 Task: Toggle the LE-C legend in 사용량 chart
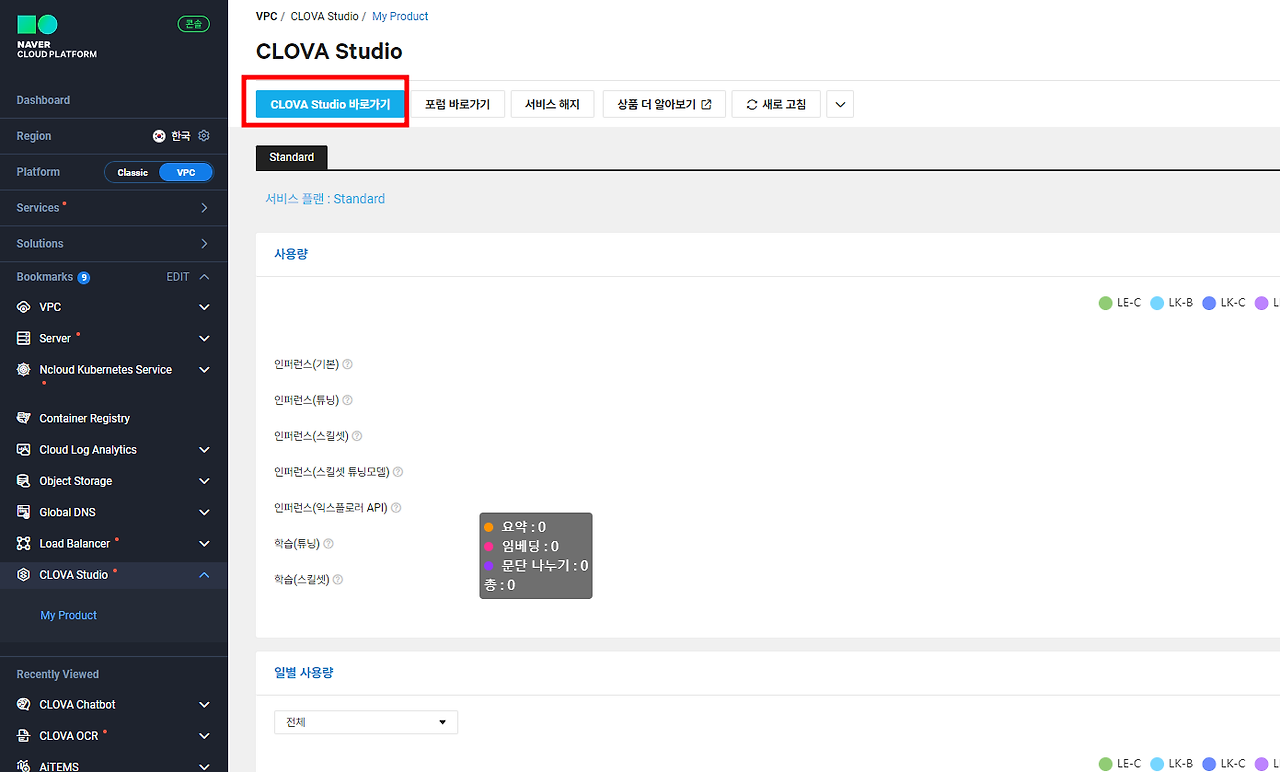[1120, 303]
